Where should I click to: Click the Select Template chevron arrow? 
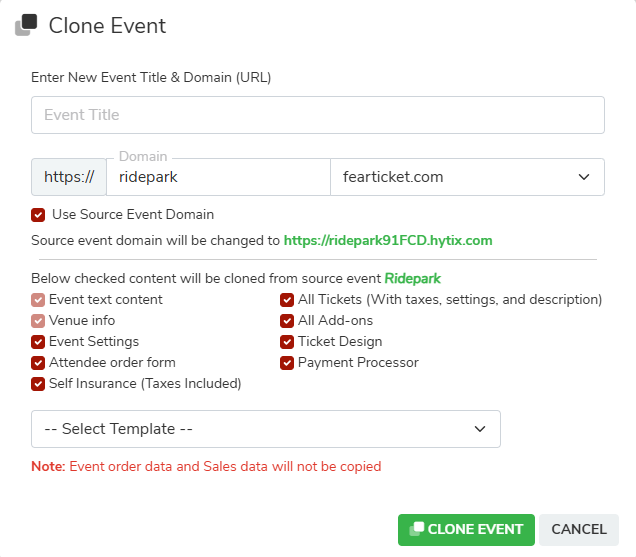[480, 429]
